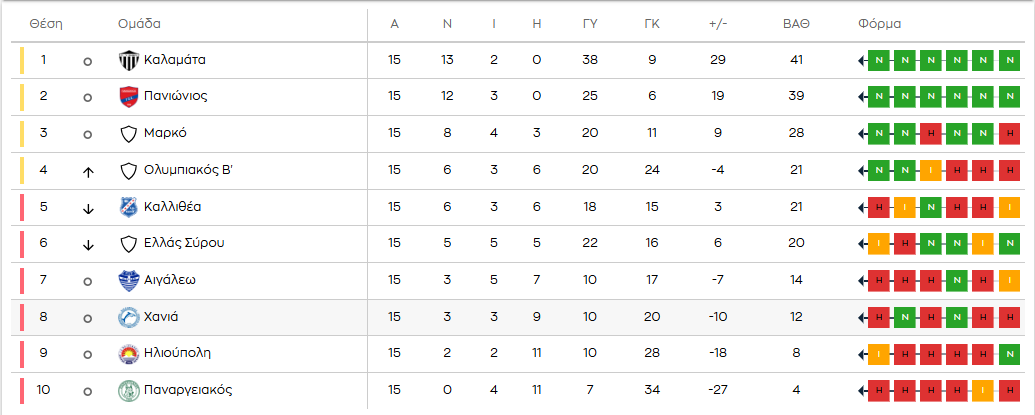Open the Ελλάς Σύρου team link
This screenshot has width=1035, height=415.
click(x=184, y=243)
